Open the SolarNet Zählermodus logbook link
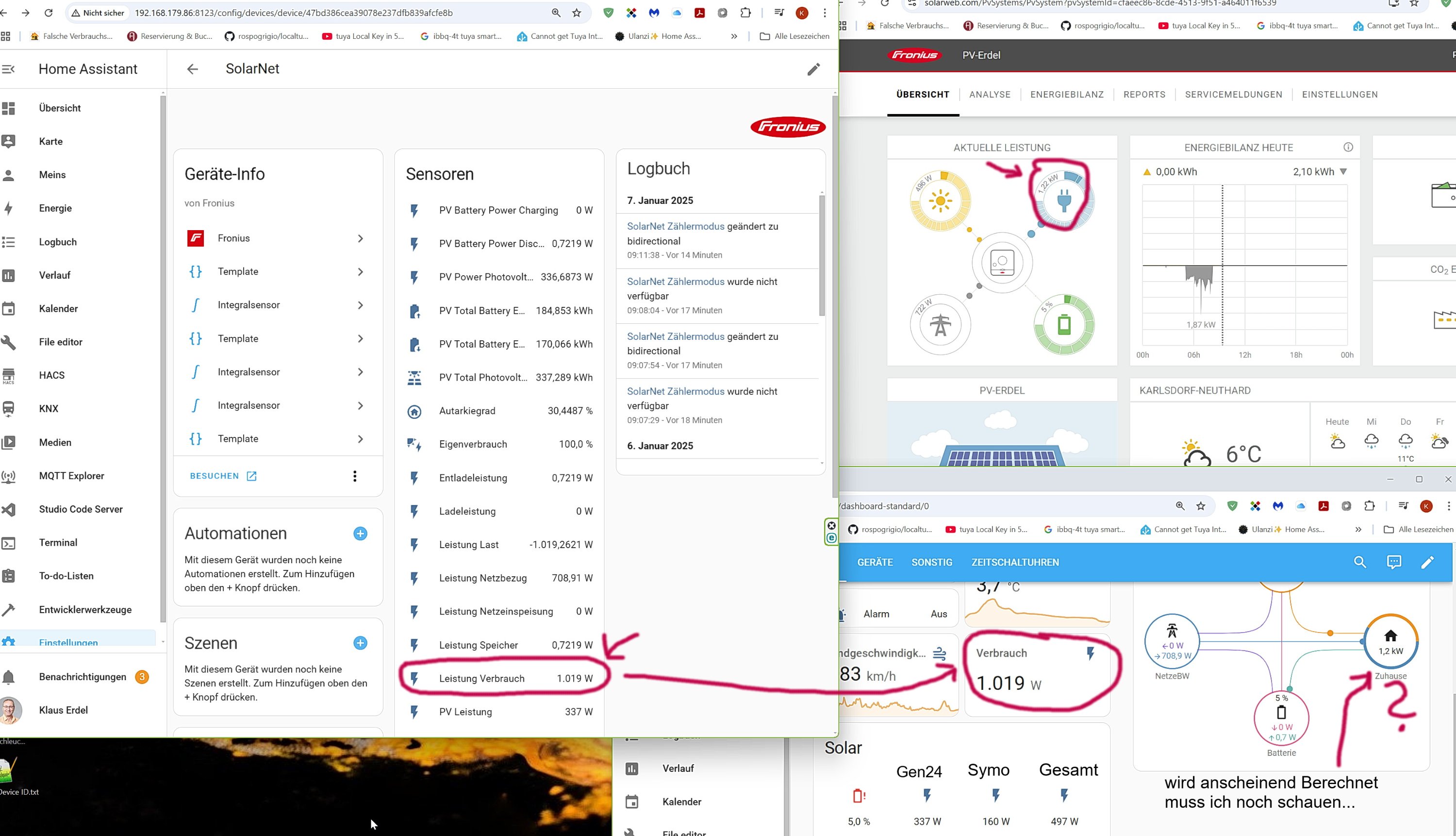 pos(676,226)
